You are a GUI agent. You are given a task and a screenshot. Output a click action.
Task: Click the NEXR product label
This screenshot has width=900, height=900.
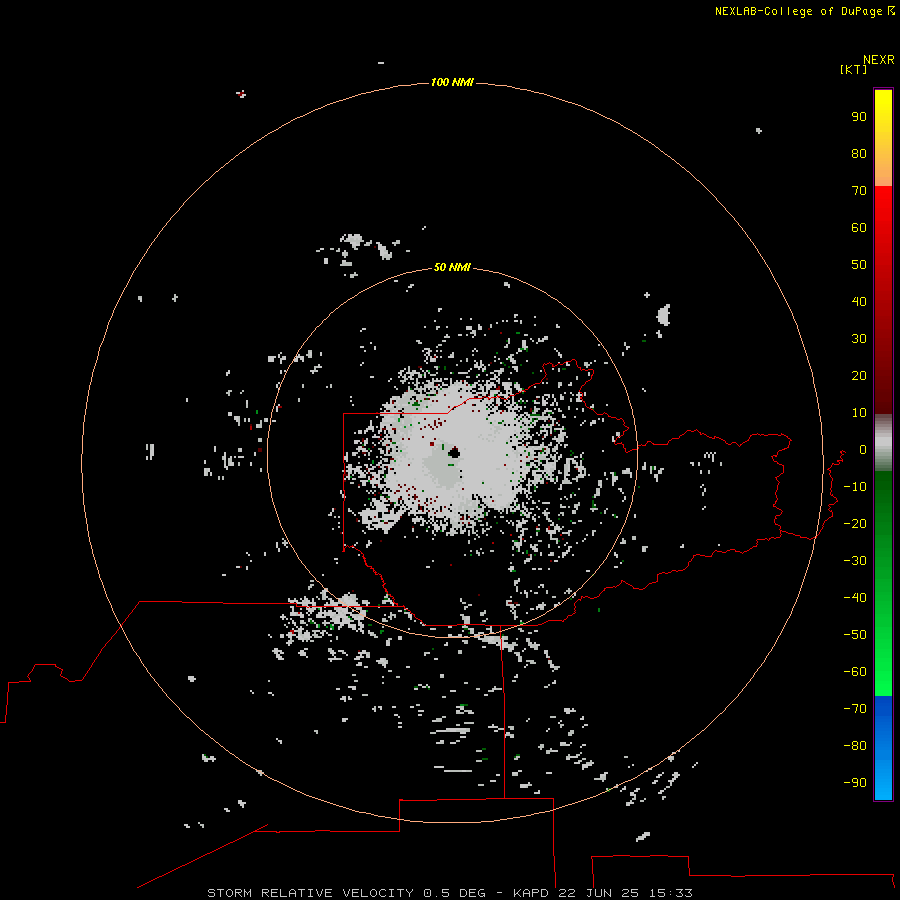(879, 60)
